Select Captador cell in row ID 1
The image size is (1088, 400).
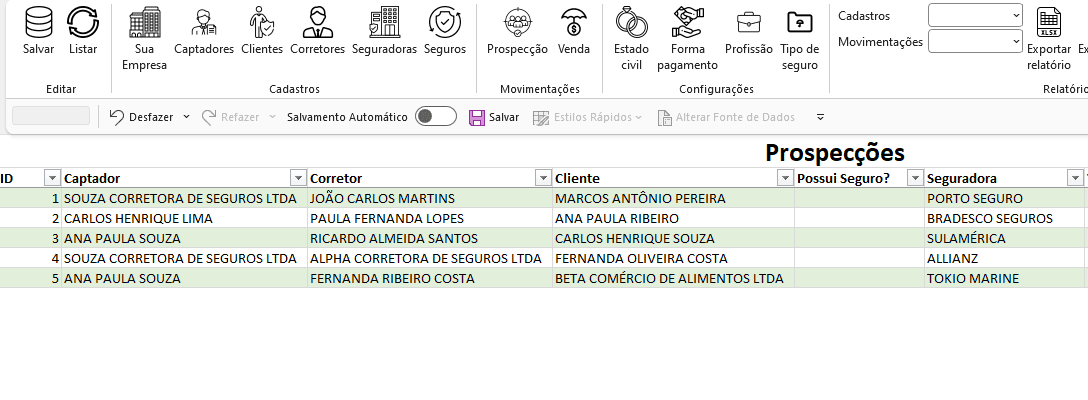[185, 199]
